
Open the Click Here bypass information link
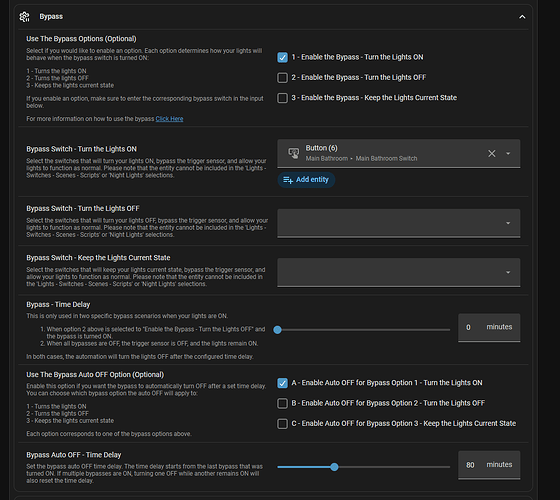tap(169, 119)
